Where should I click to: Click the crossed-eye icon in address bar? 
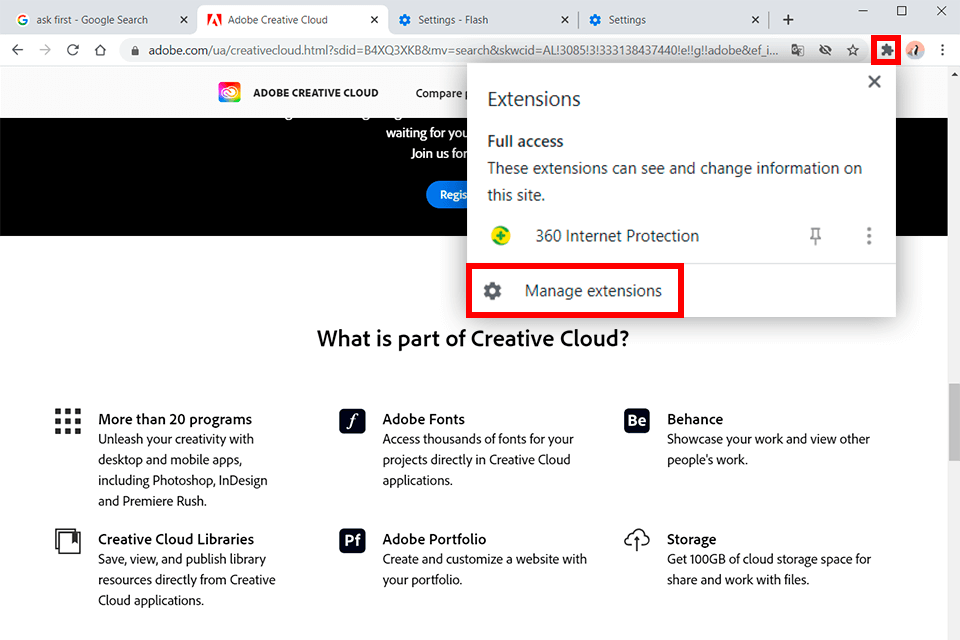point(825,50)
